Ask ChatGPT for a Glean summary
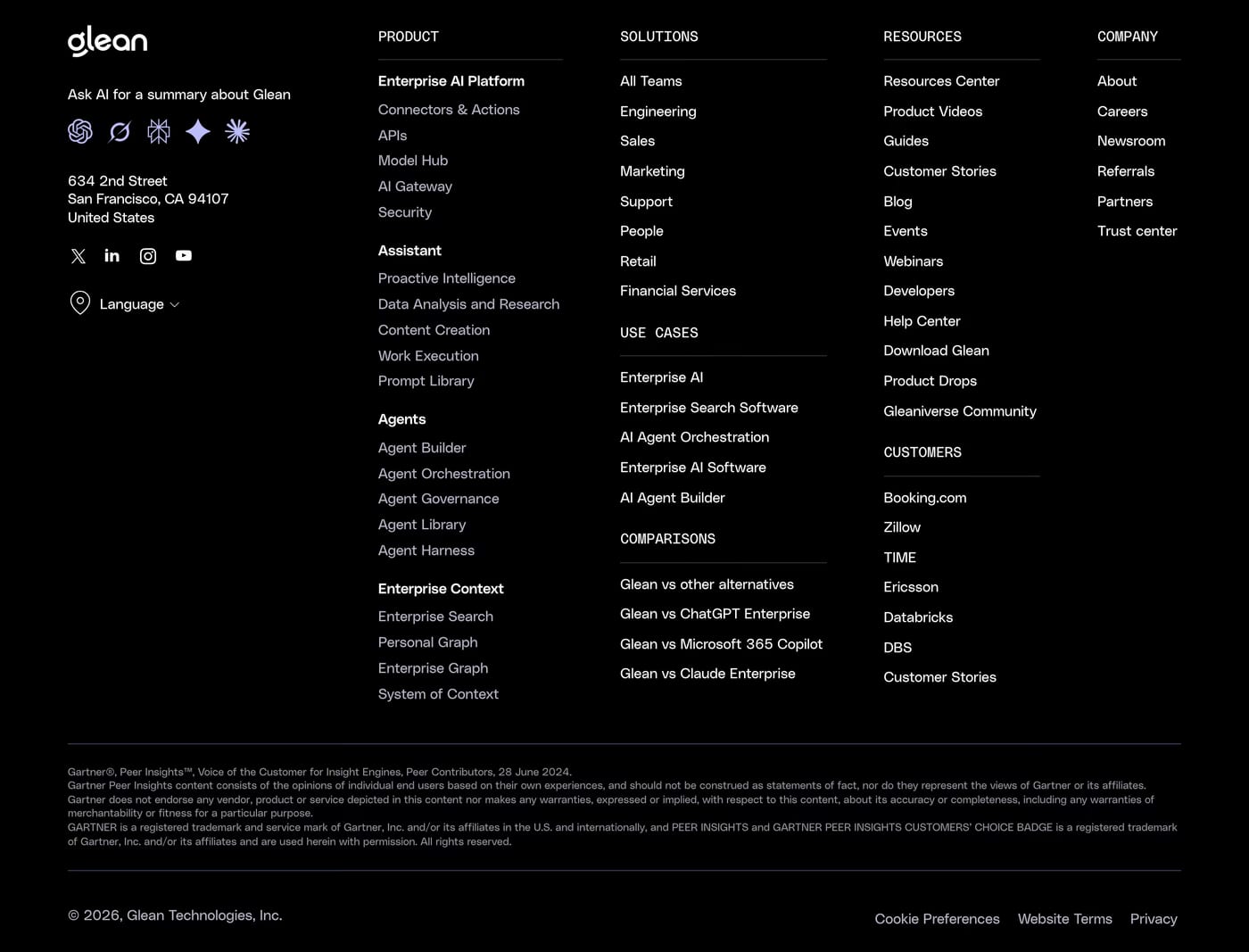Image resolution: width=1249 pixels, height=952 pixels. point(80,132)
